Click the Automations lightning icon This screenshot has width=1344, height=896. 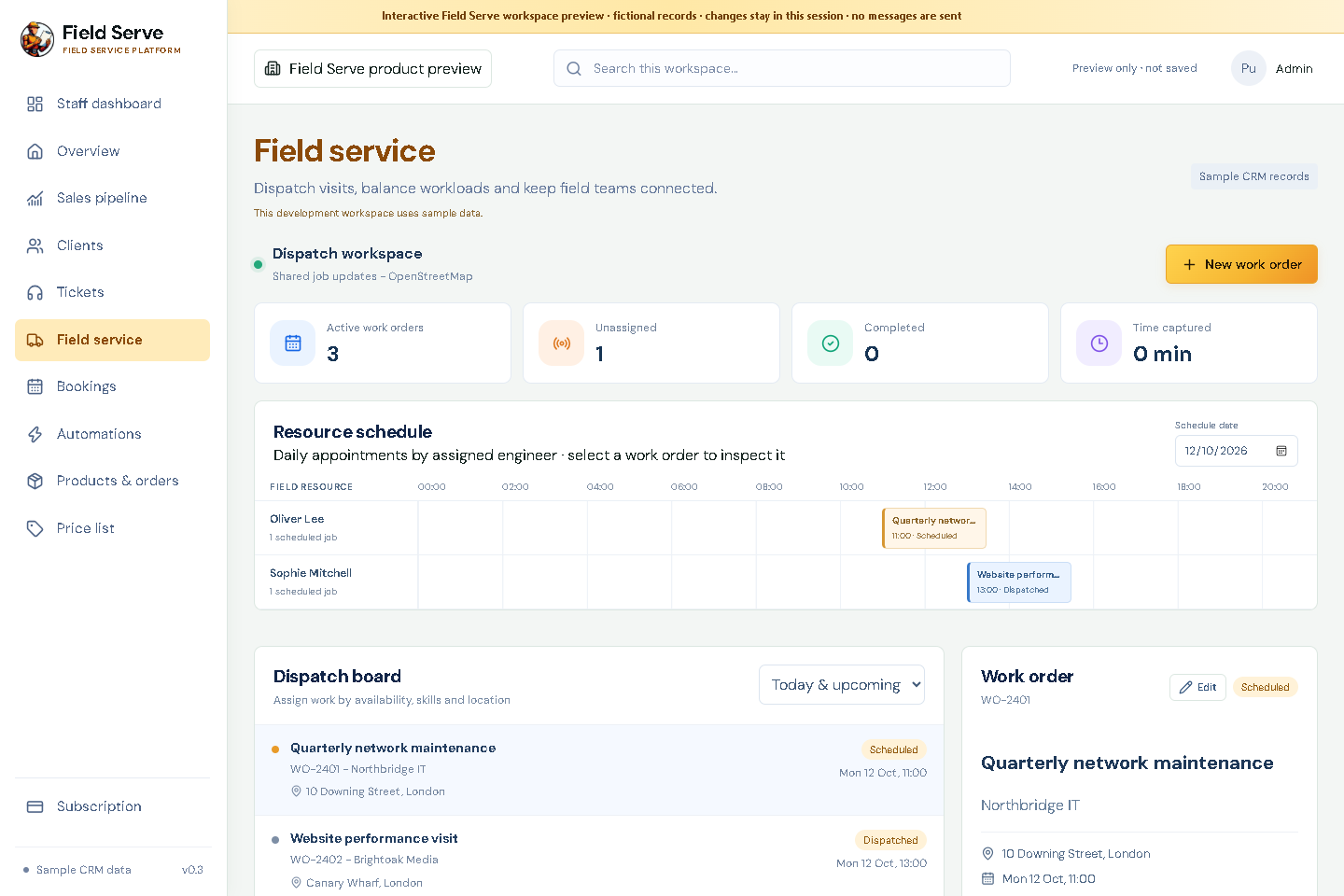[35, 434]
